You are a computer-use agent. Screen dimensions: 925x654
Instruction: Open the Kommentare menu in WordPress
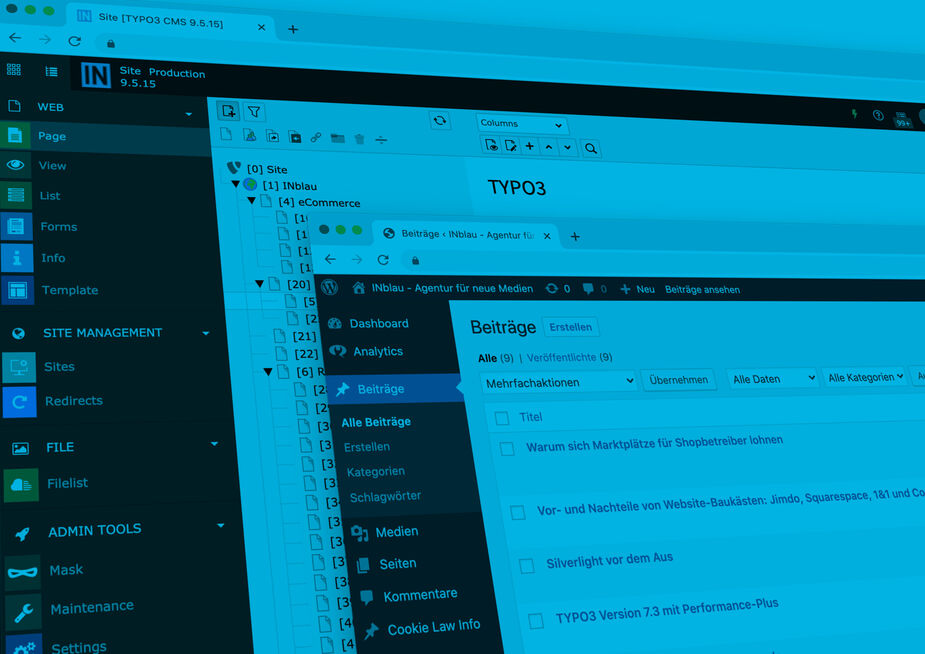[420, 596]
